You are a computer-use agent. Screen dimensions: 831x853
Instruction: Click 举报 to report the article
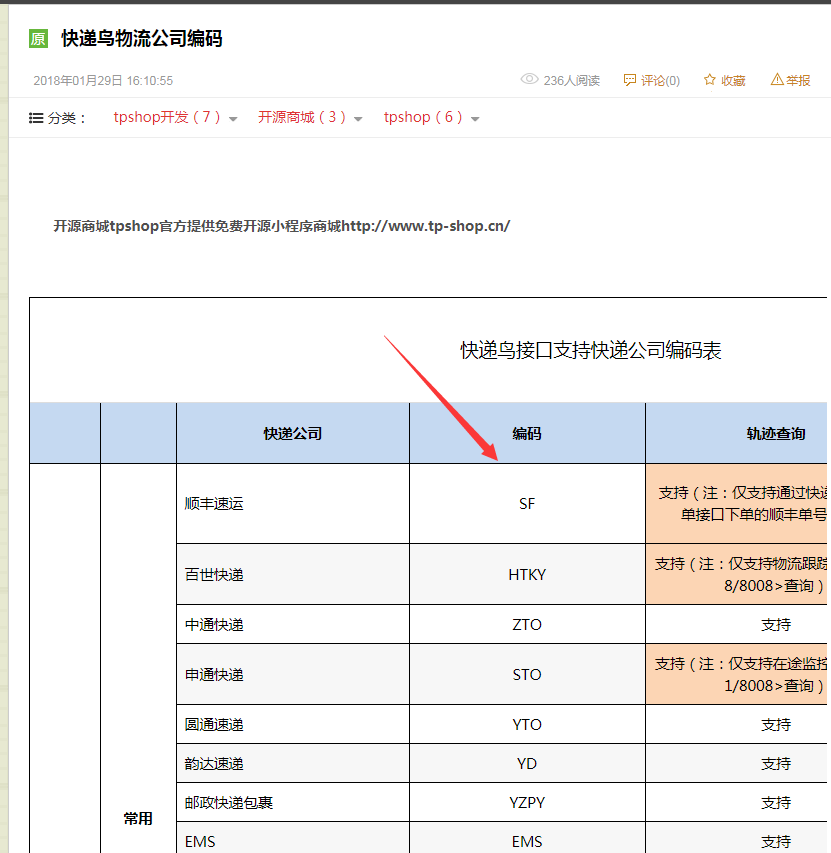798,81
